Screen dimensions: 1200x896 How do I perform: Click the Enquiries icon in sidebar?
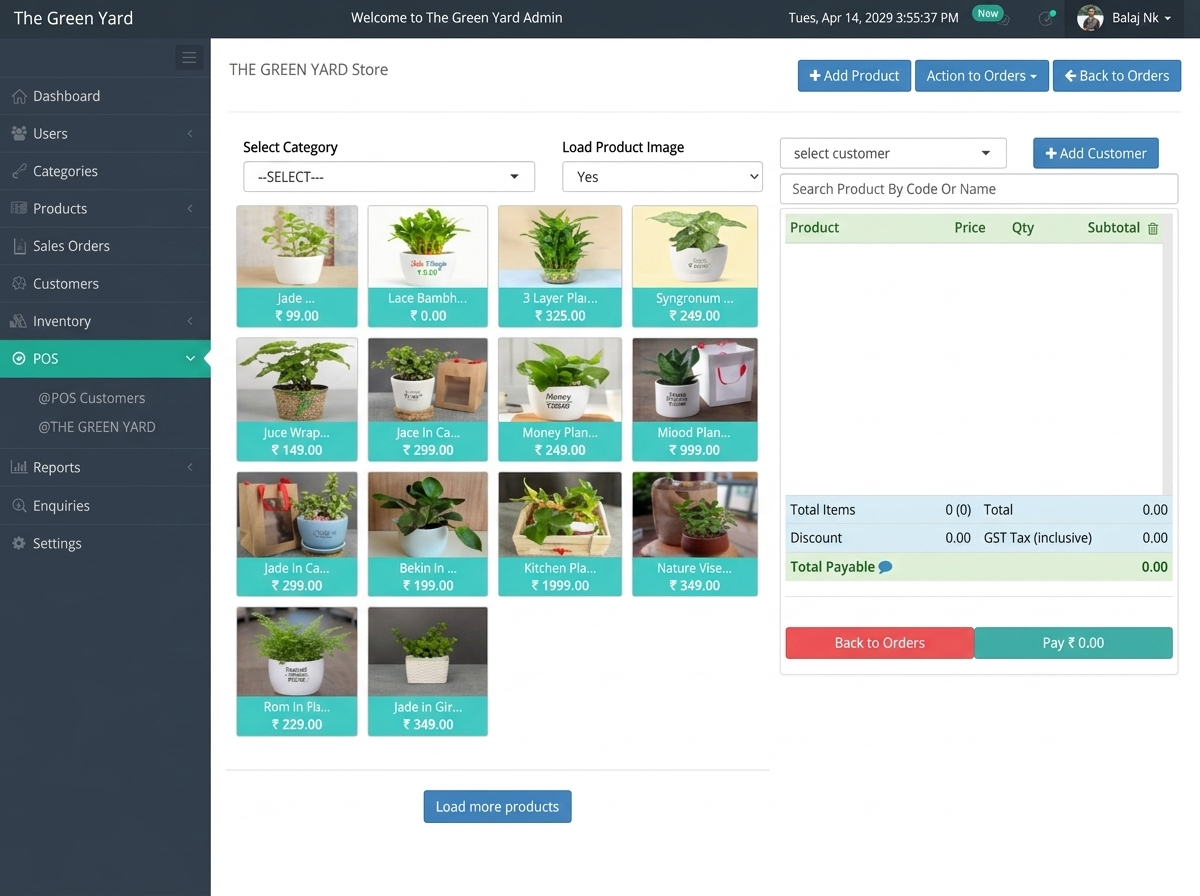point(19,506)
